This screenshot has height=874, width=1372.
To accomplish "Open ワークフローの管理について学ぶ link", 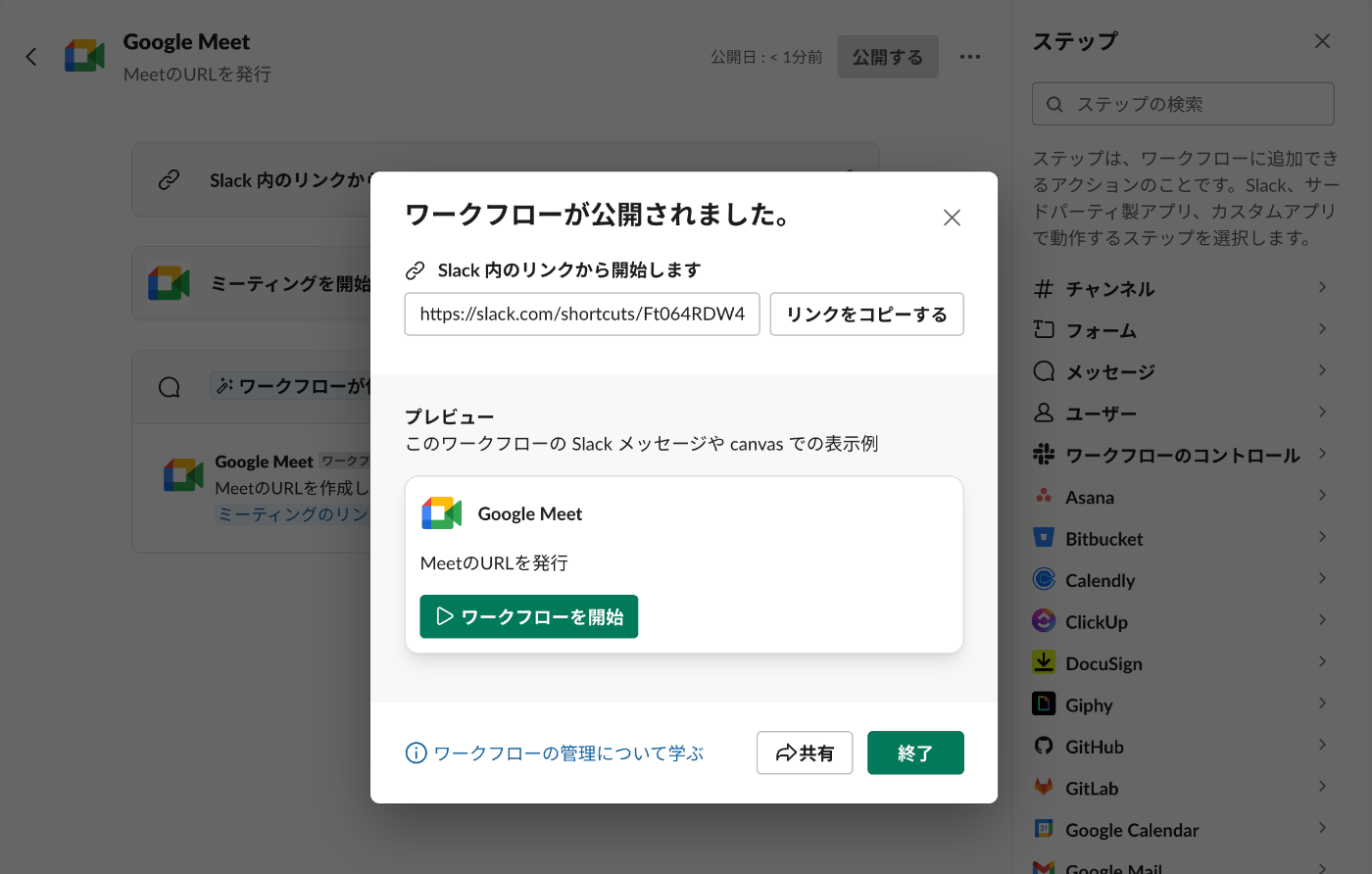I will coord(555,753).
